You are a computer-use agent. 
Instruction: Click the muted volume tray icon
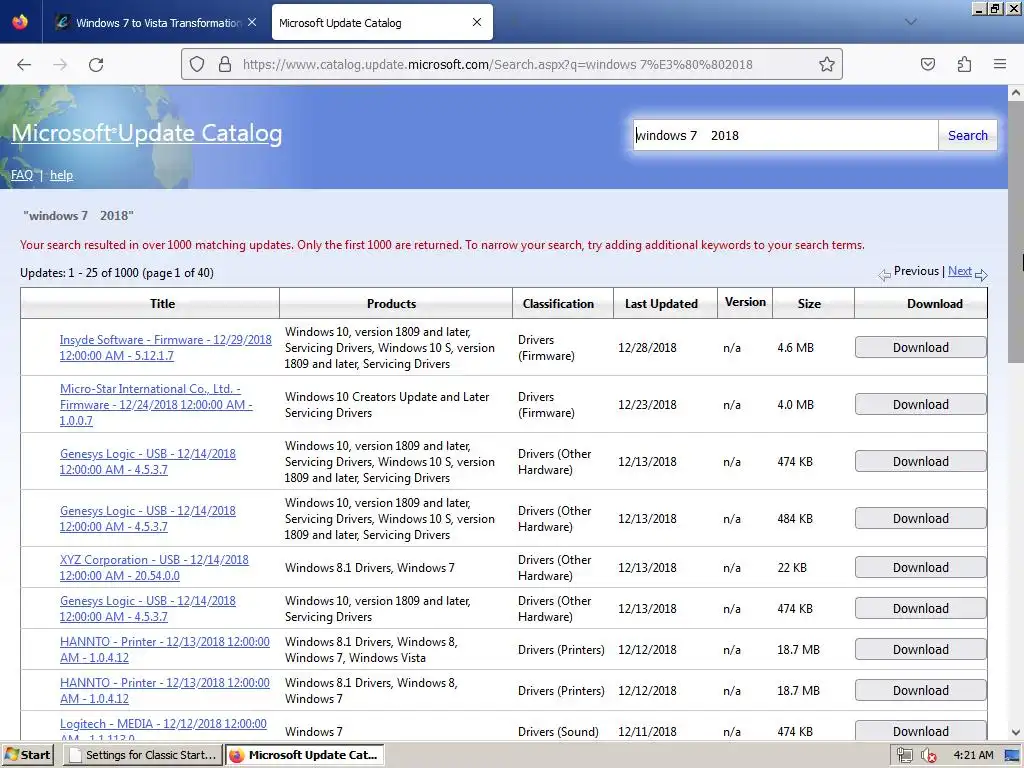click(x=929, y=755)
